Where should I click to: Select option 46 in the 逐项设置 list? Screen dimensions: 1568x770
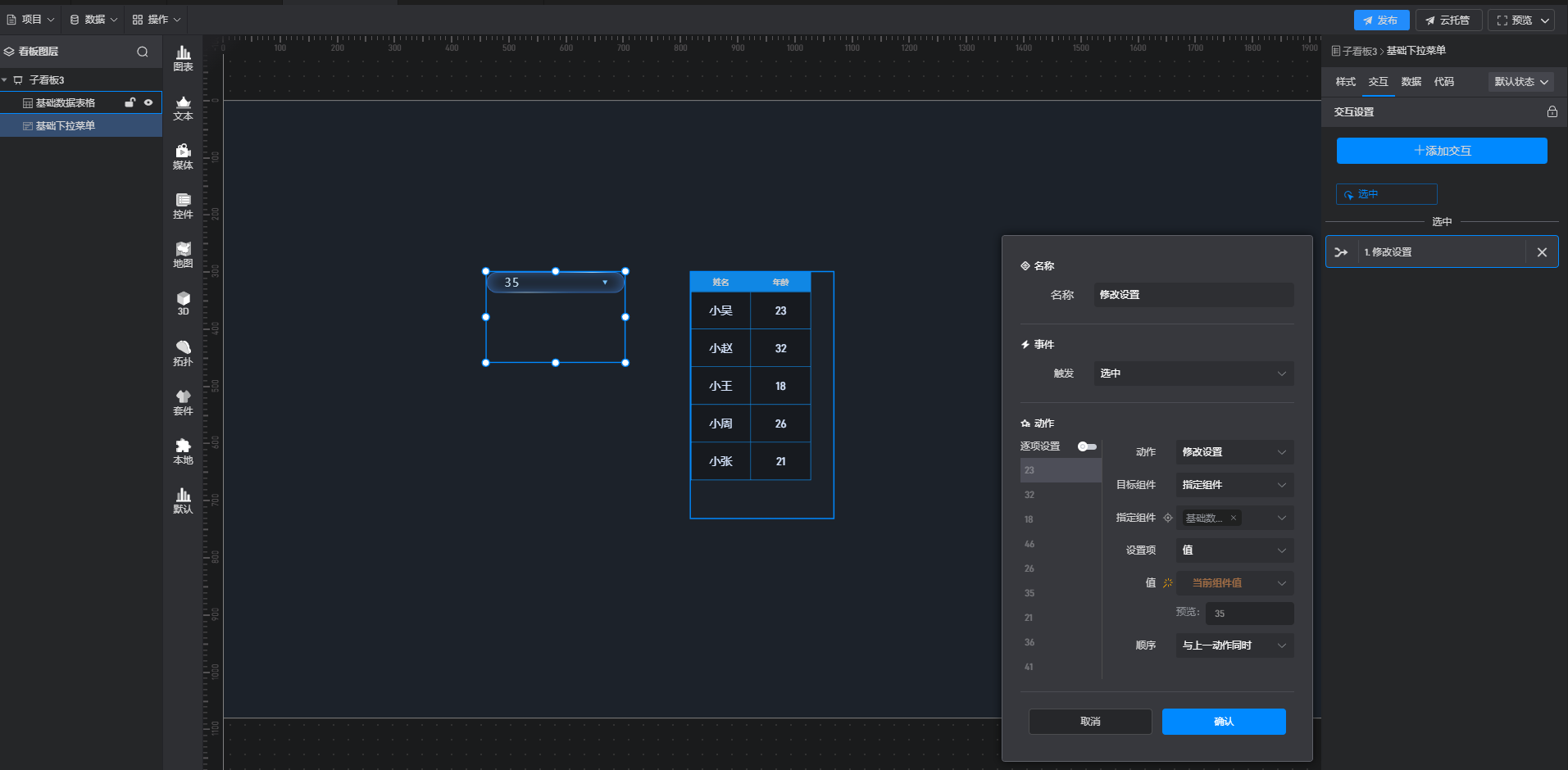pyautogui.click(x=1061, y=544)
